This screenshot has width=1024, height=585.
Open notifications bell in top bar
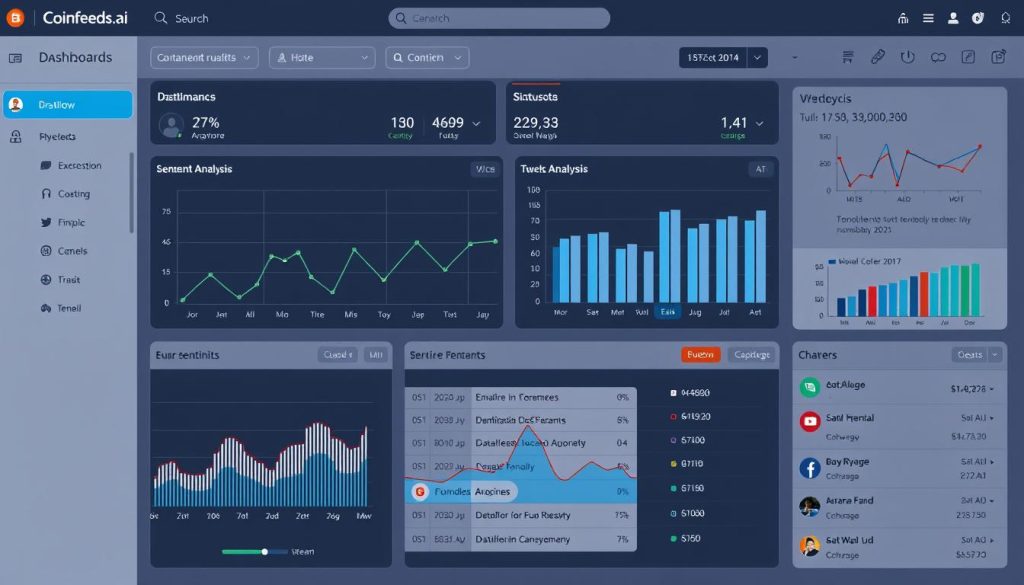[x=1006, y=18]
